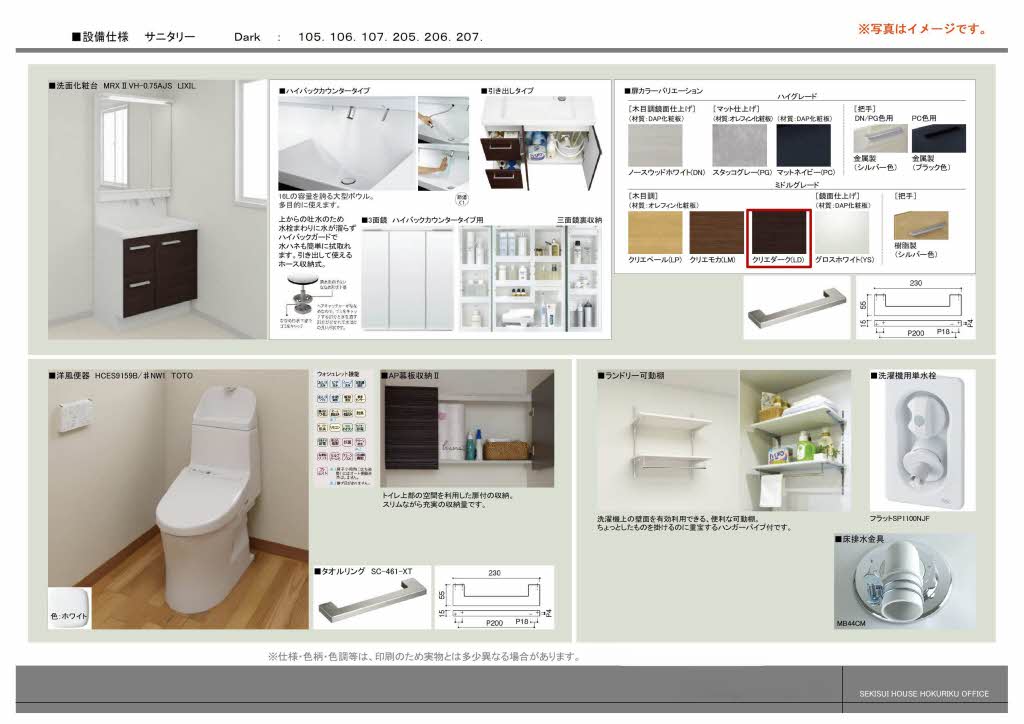Screen dimensions: 1024x724
Task: Select the towel ring product photo
Action: coord(371,607)
